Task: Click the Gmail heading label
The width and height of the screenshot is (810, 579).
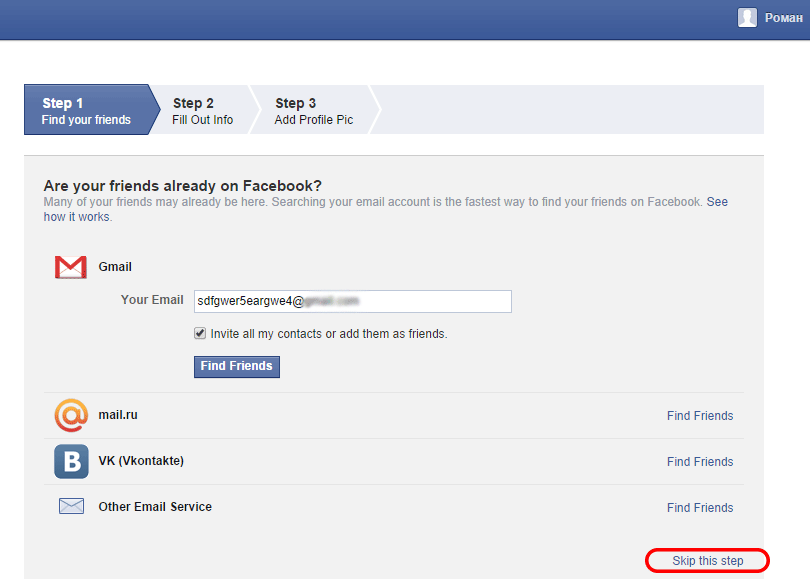Action: (114, 266)
